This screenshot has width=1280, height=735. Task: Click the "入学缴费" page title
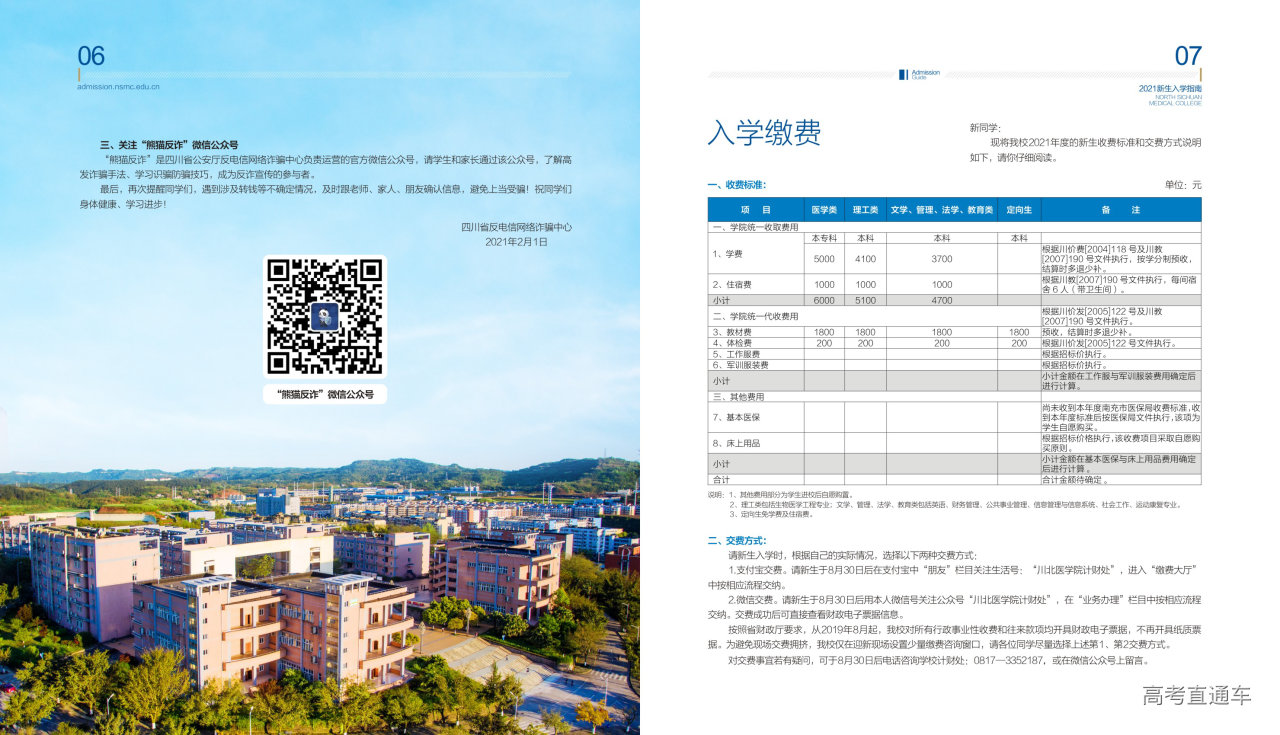click(x=764, y=133)
